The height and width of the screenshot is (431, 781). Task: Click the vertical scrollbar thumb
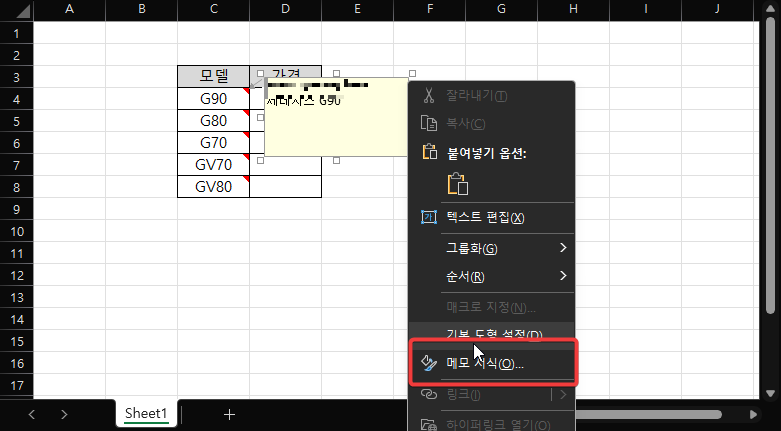(770, 164)
